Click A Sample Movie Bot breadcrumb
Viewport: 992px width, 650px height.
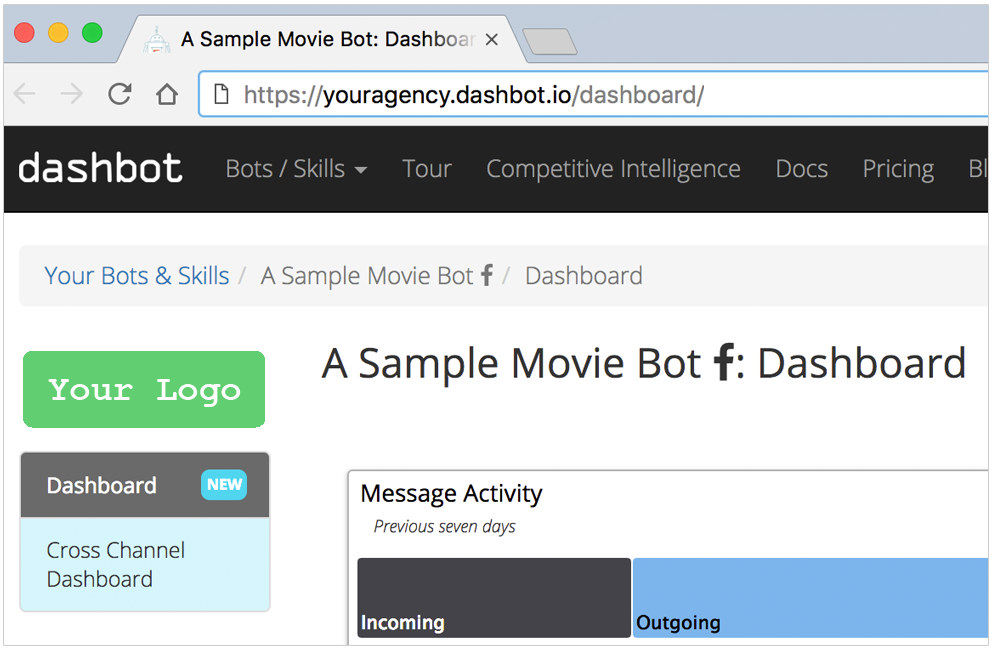(367, 276)
